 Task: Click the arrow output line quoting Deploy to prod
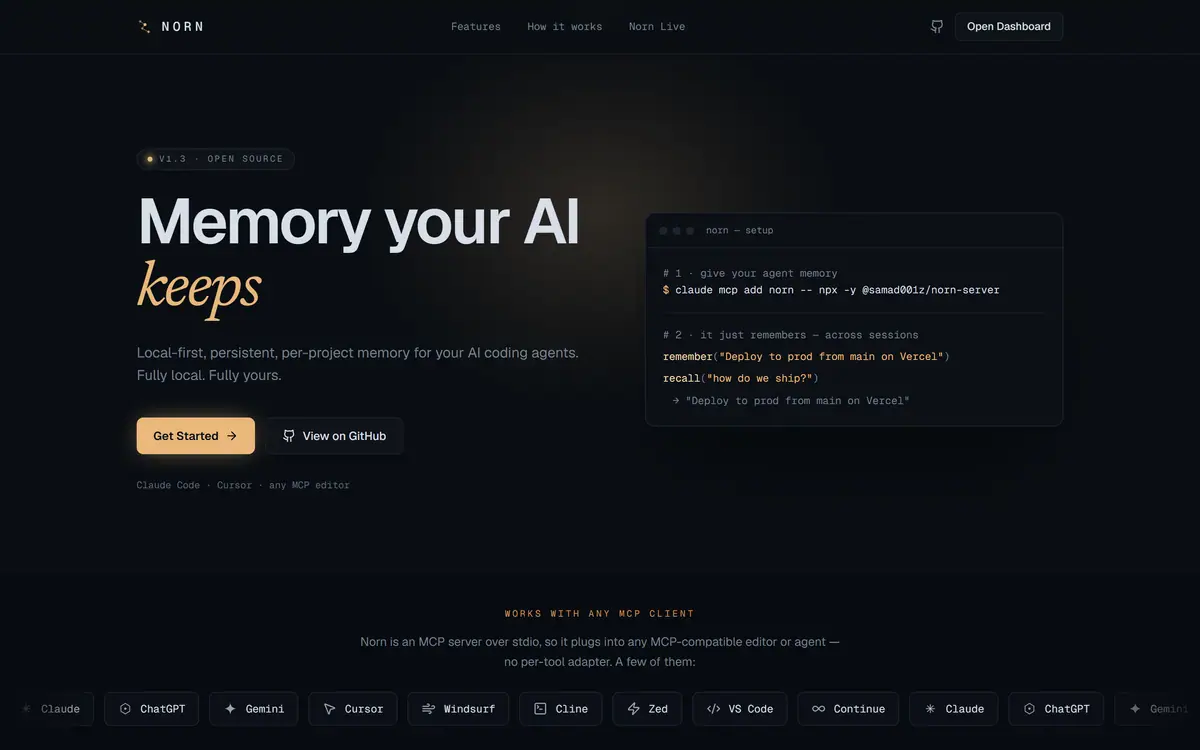790,400
